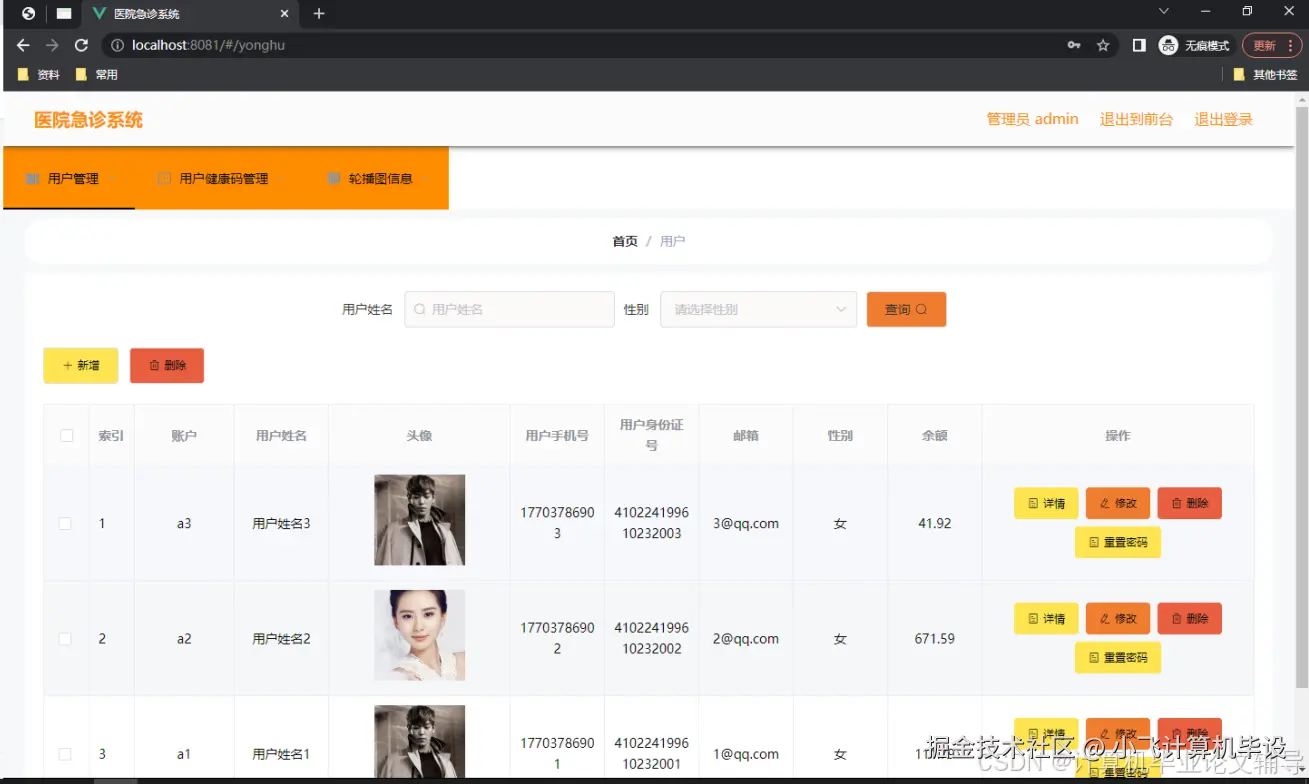Select the 用户管理 menu tab
Screen dimensions: 1309x784
pyautogui.click(x=69, y=178)
